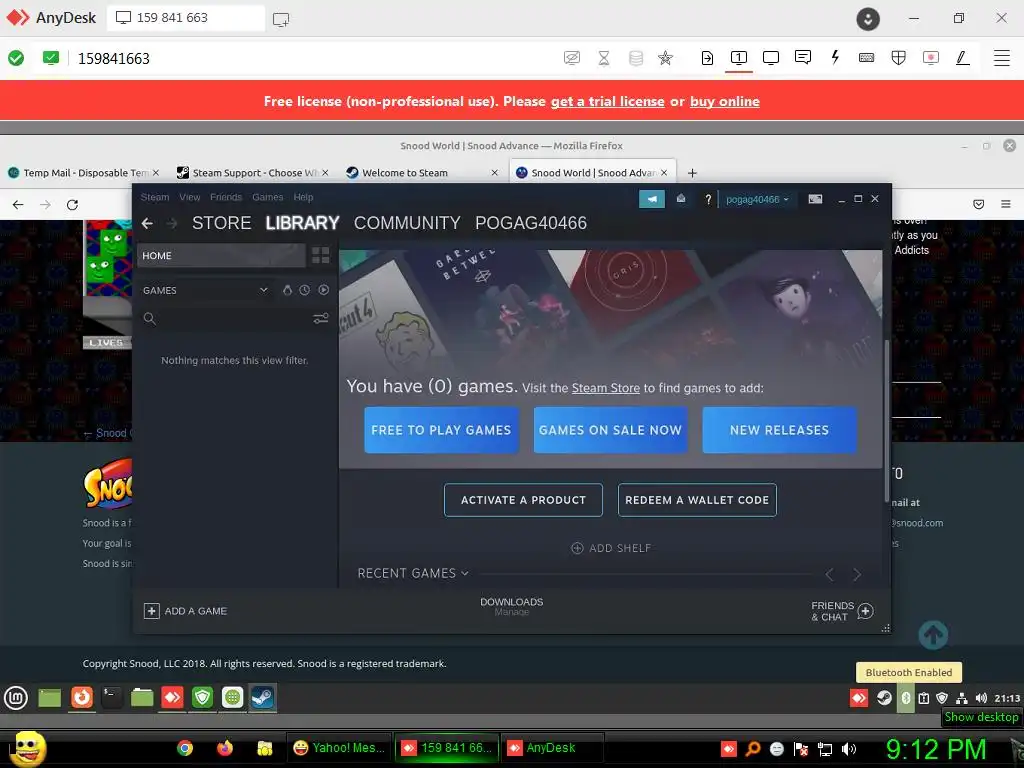This screenshot has height=768, width=1024.
Task: Open new tab in Firefox
Action: [692, 172]
